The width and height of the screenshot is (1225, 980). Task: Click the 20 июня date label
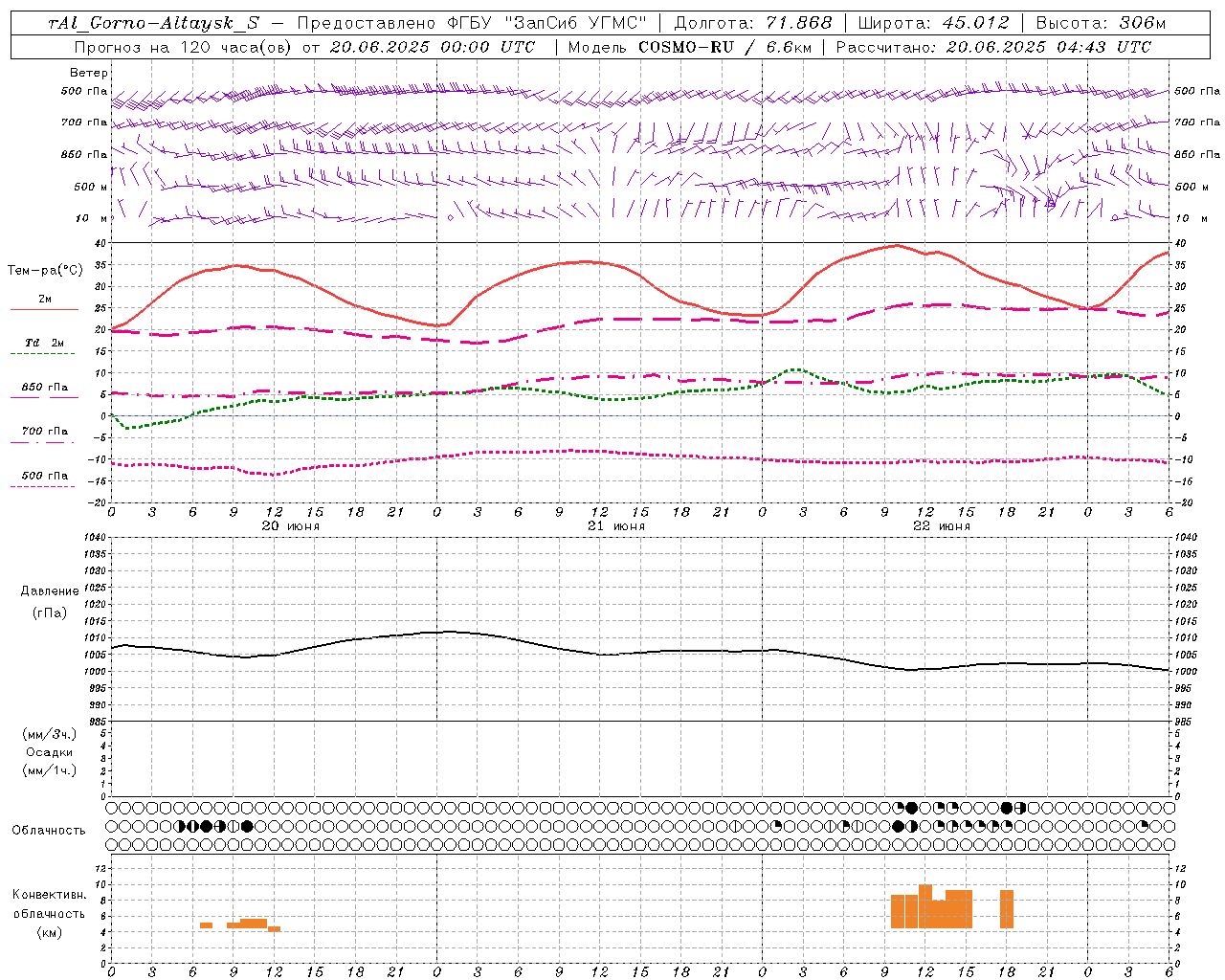coord(291,526)
